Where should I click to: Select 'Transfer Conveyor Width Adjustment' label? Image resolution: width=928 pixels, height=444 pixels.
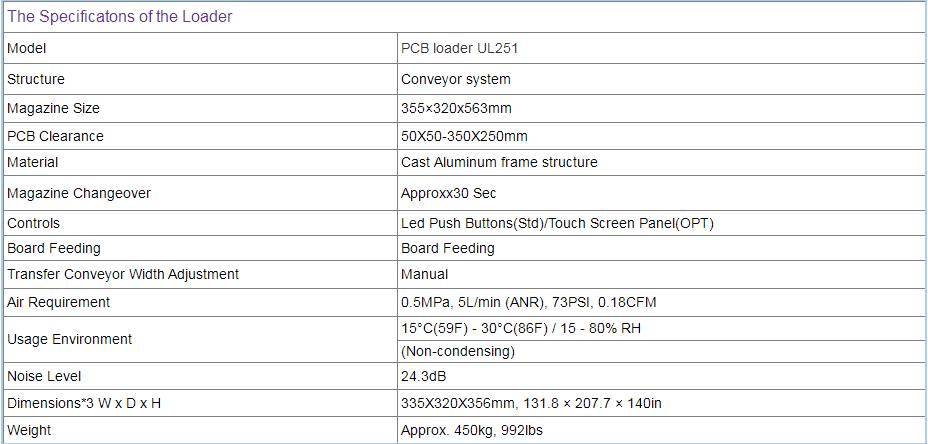tap(123, 274)
